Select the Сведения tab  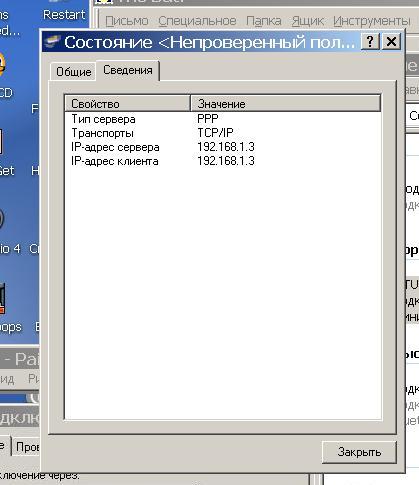128,70
